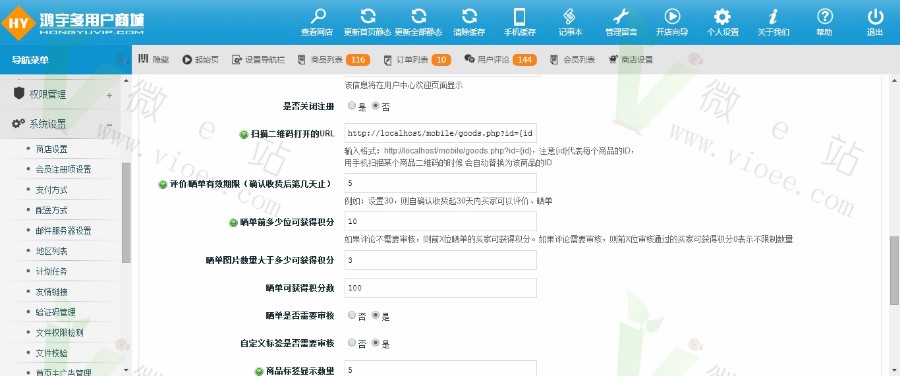The height and width of the screenshot is (376, 900).
Task: Open 文件权限检测 in the sidebar
Action: [60, 333]
